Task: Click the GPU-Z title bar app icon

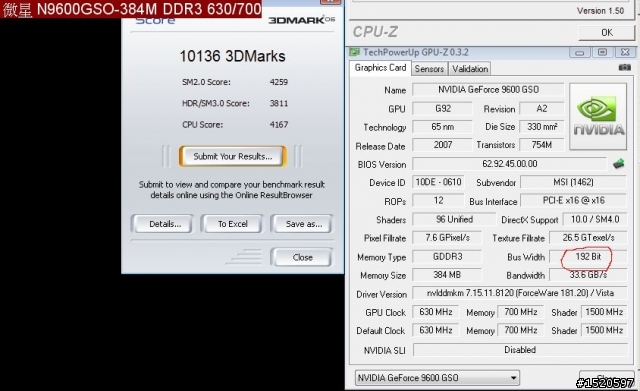Action: click(x=354, y=52)
